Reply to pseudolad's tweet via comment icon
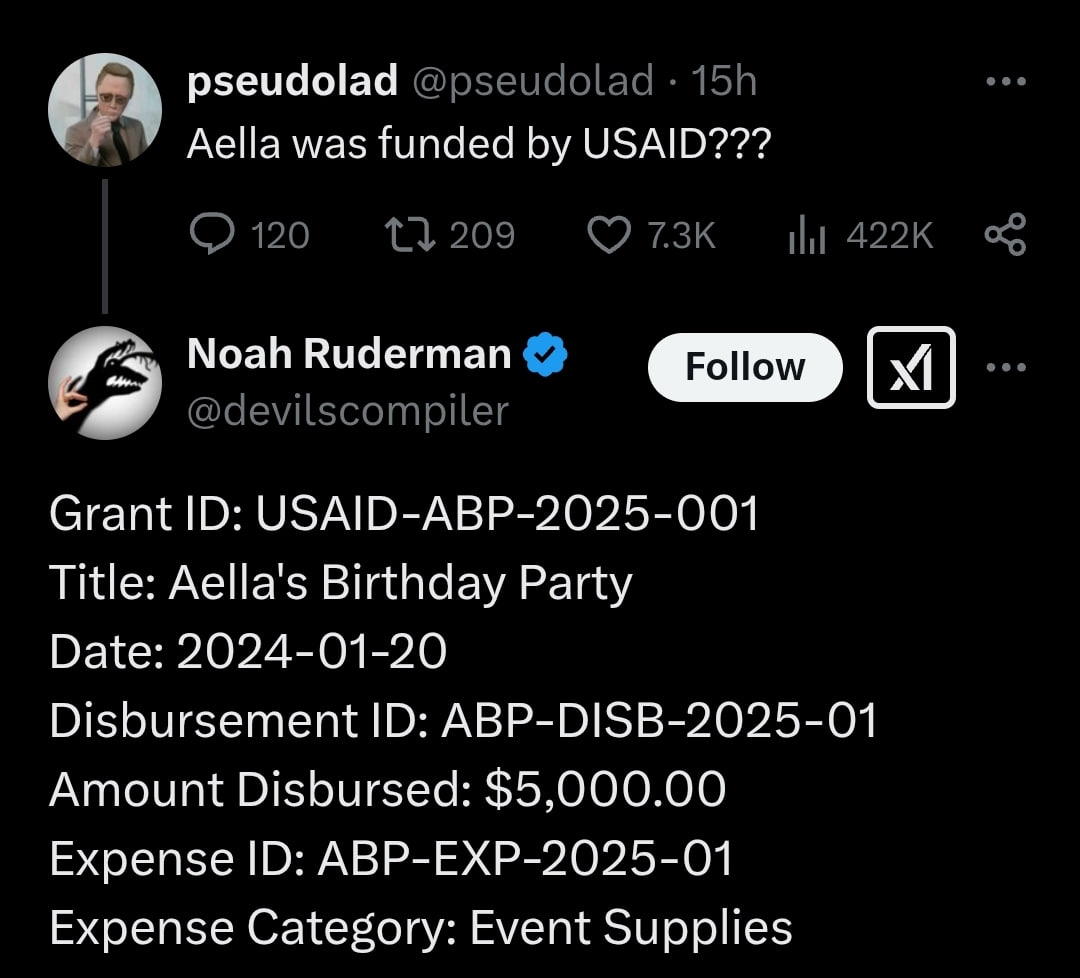Screen dimensions: 1080x978 [210, 234]
